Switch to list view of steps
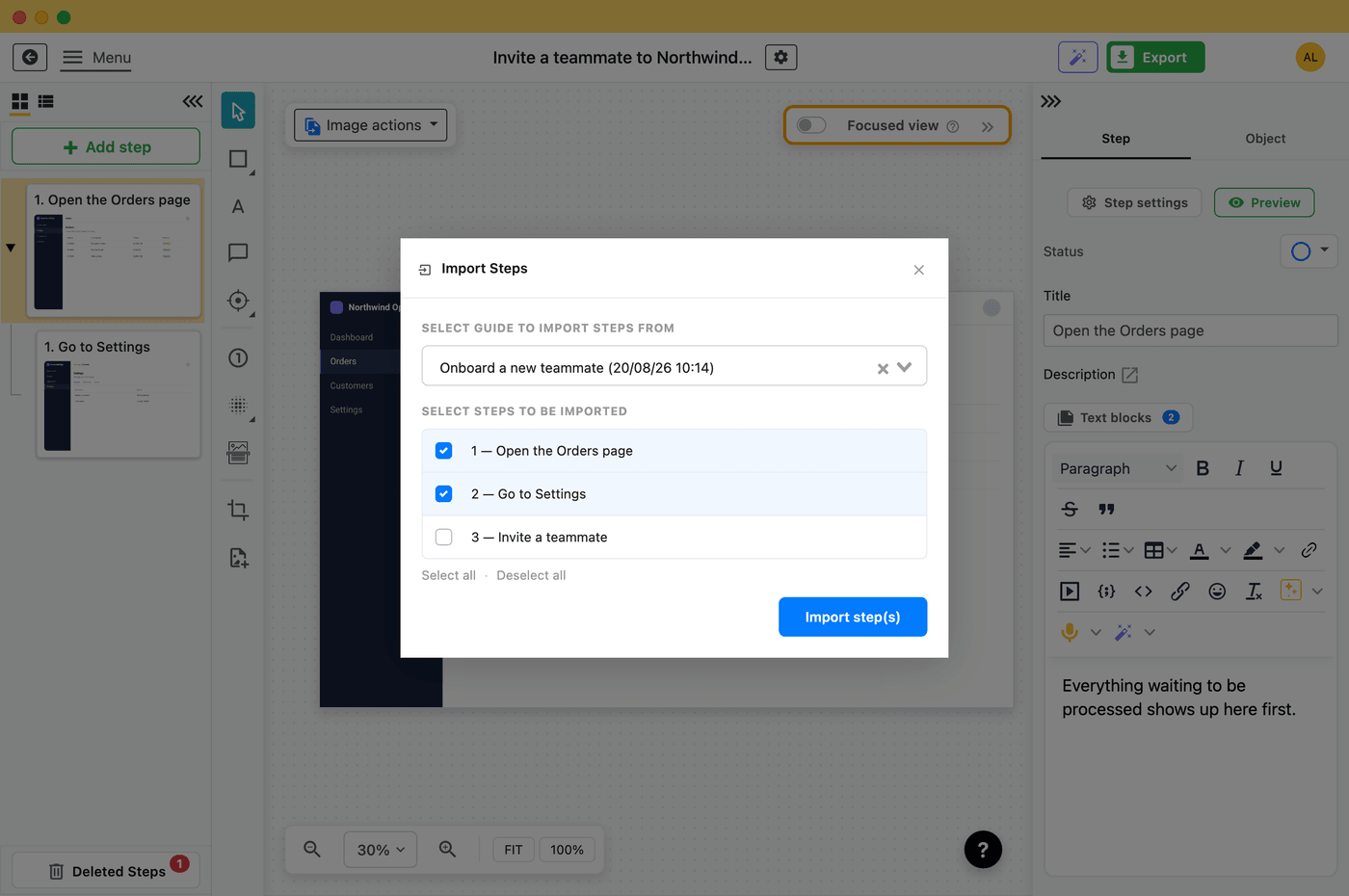This screenshot has width=1349, height=896. [45, 101]
